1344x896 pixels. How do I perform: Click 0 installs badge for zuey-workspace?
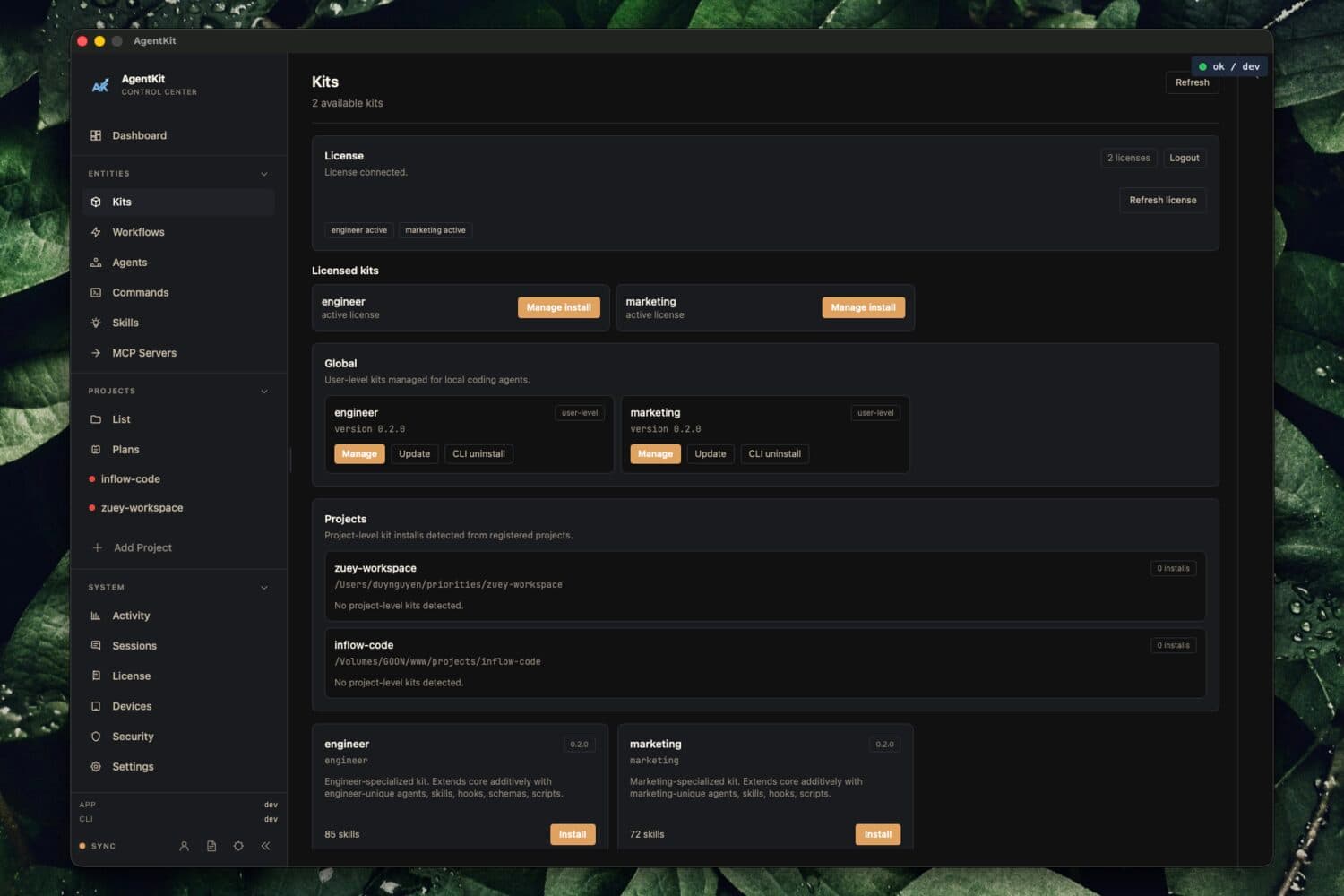coord(1173,568)
